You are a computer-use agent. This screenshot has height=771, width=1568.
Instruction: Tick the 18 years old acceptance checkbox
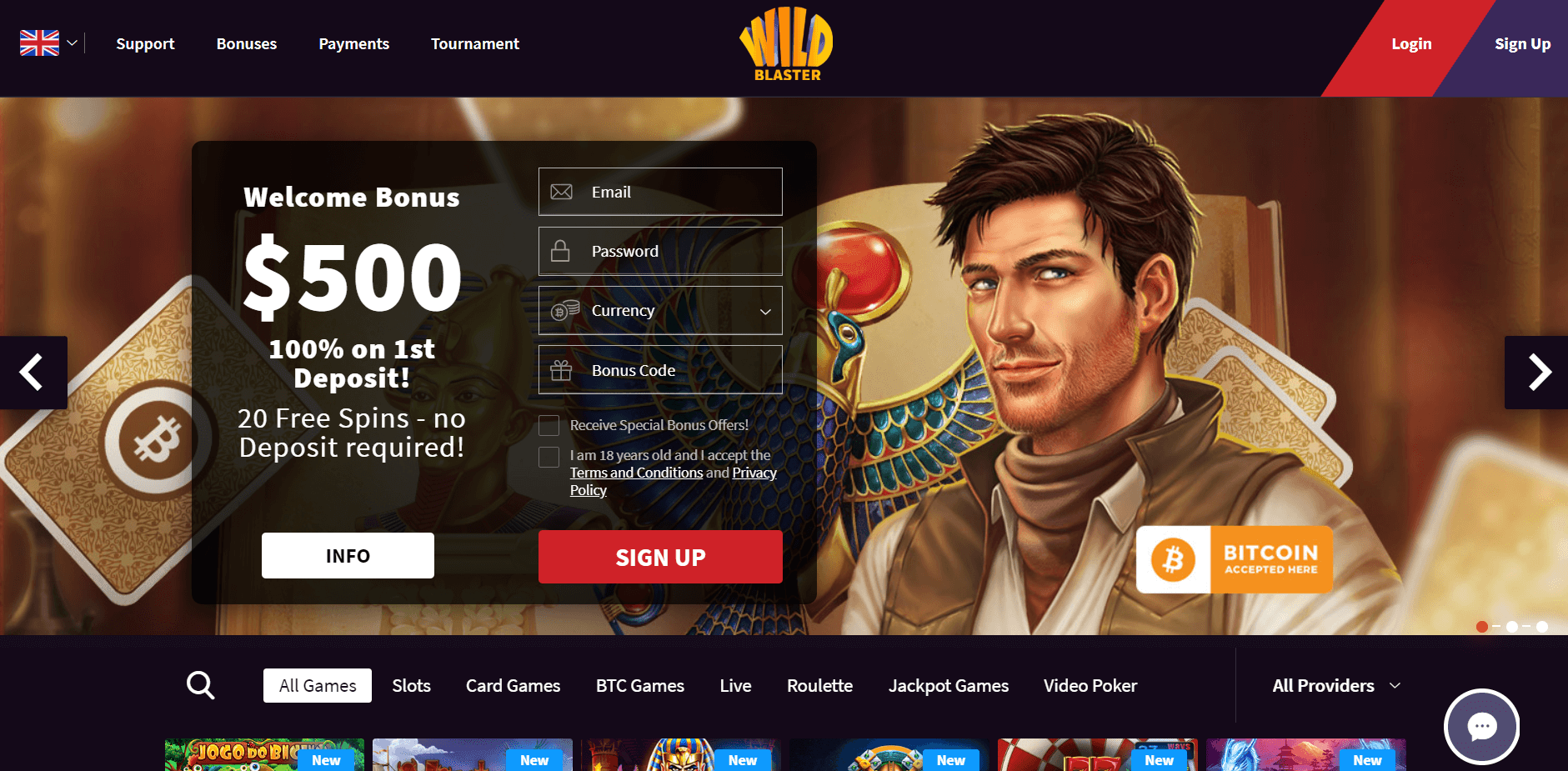click(549, 457)
